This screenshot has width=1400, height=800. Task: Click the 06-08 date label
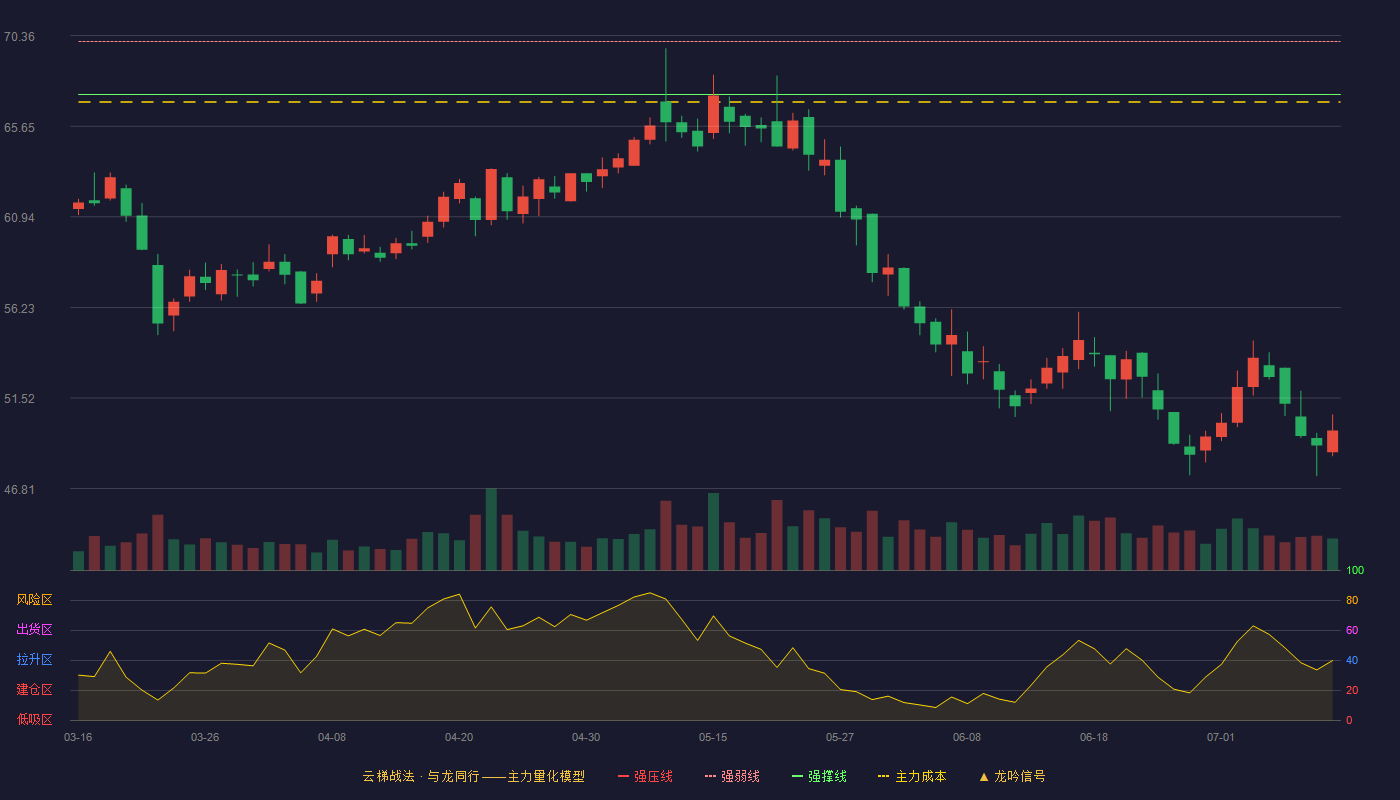(x=967, y=737)
